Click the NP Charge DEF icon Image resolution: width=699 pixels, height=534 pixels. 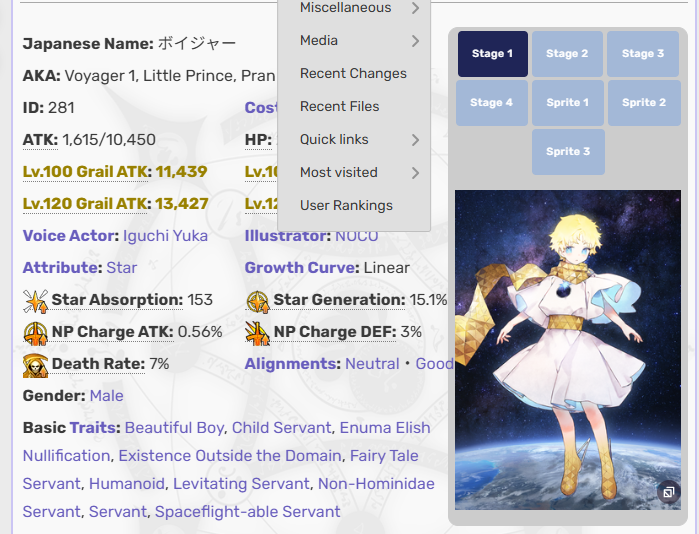click(x=257, y=332)
